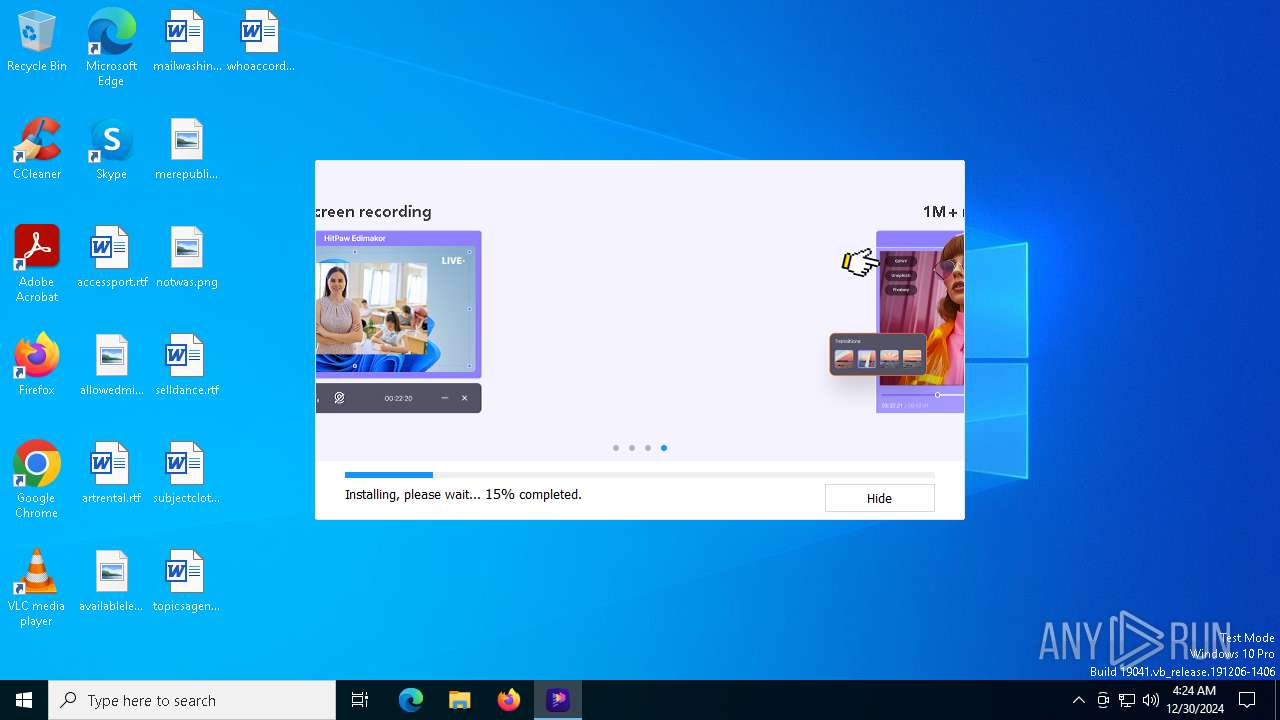The image size is (1280, 720).
Task: Open CCleaner desktop shortcut
Action: click(x=37, y=150)
